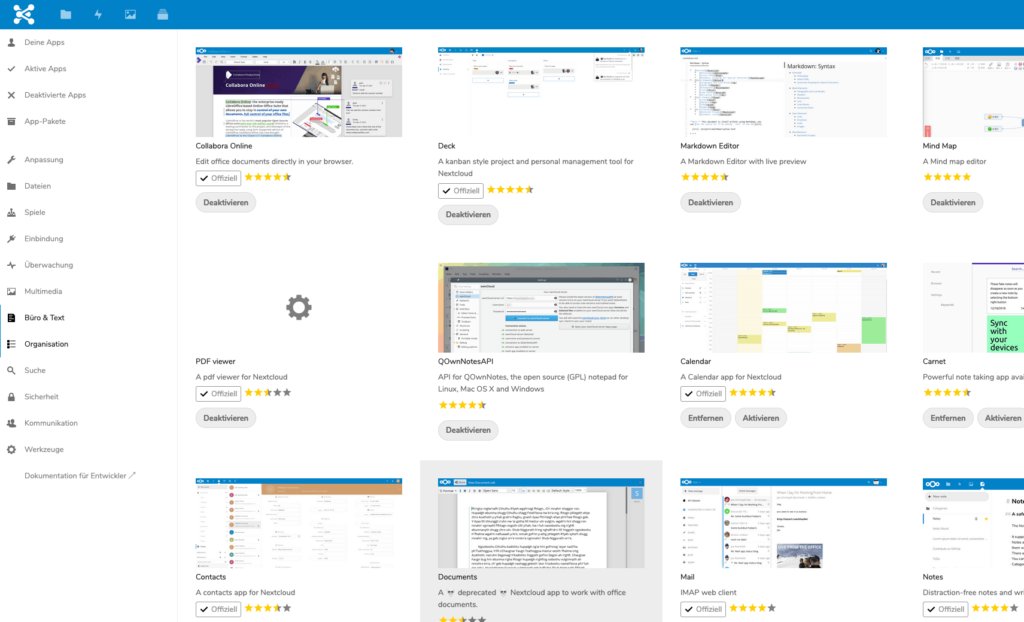Click the game icon beside Spiele
1024x622 pixels.
[x=11, y=212]
